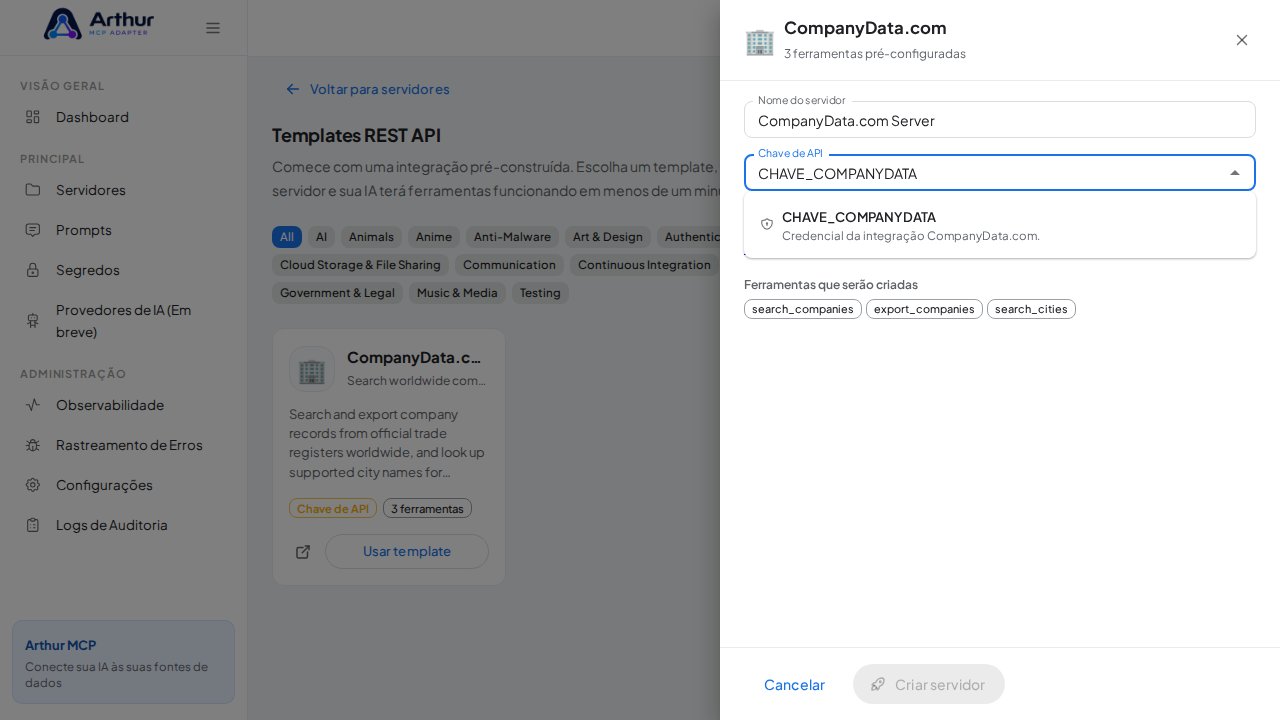Click the shield icon beside CHAVE_COMPANYDATA option
The image size is (1280, 720).
point(767,225)
